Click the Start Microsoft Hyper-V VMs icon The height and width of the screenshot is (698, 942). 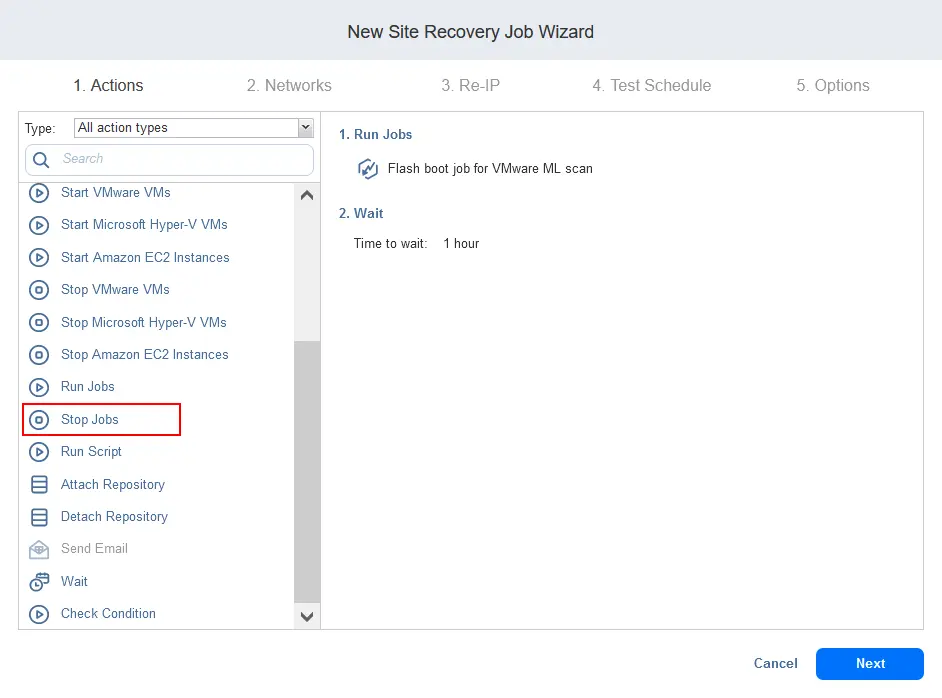click(x=39, y=225)
